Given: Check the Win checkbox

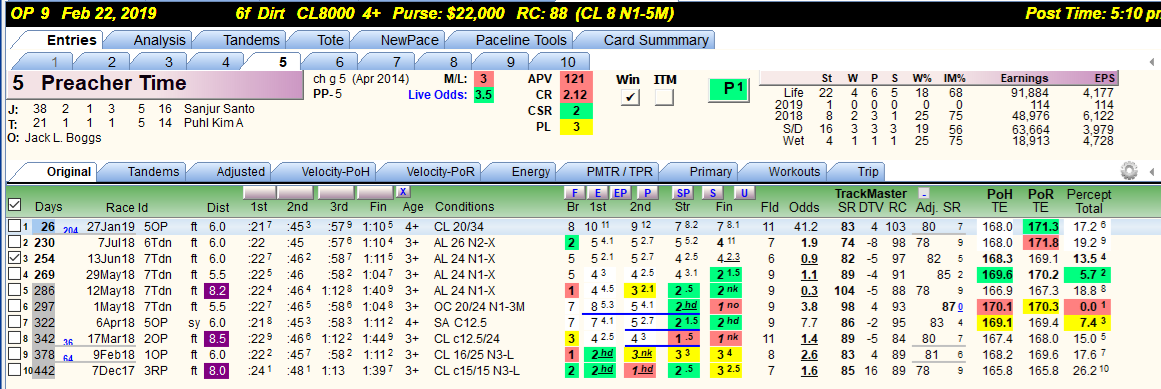Looking at the screenshot, I should tap(630, 97).
